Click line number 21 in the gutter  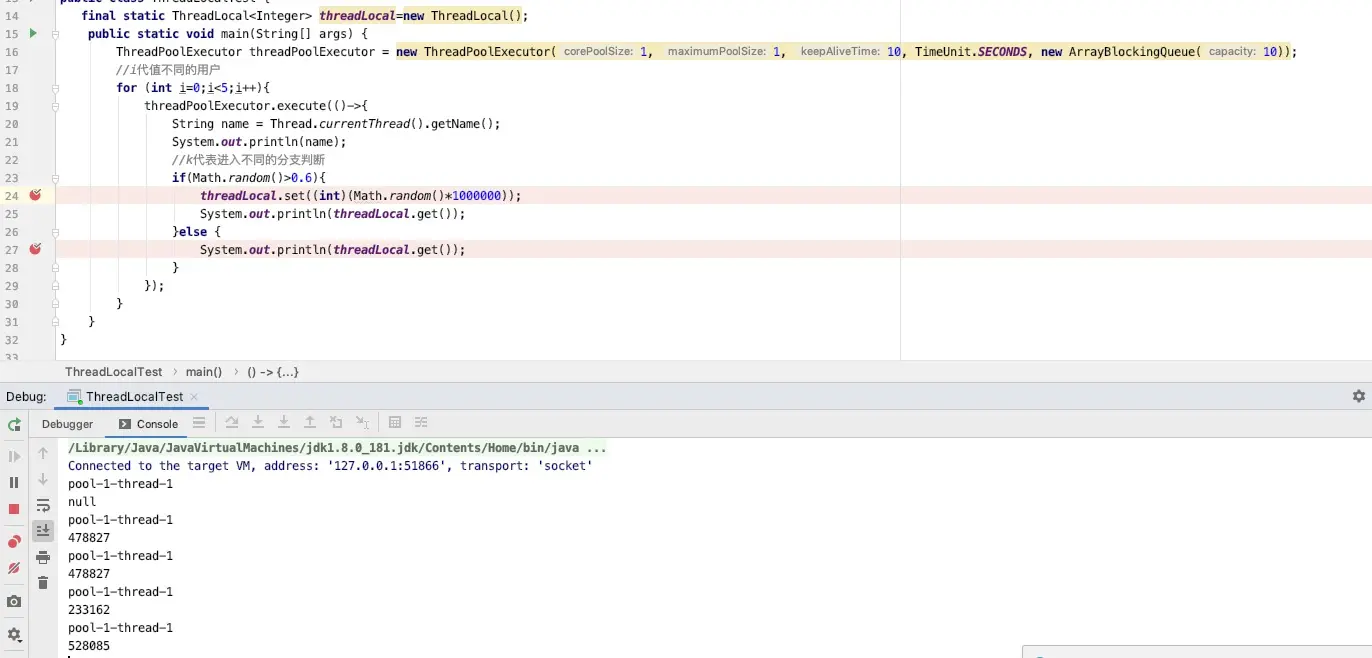(x=12, y=142)
